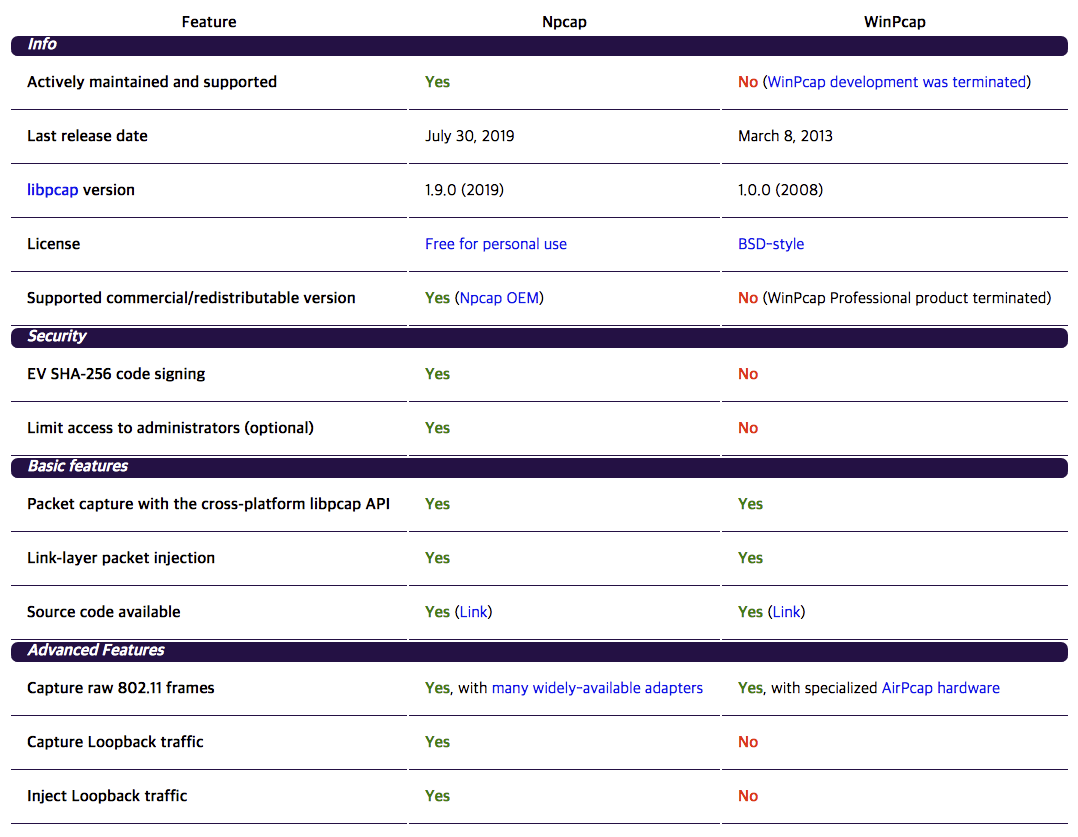
Task: Click 'WinPcap Professional product terminated' text
Action: pos(907,298)
